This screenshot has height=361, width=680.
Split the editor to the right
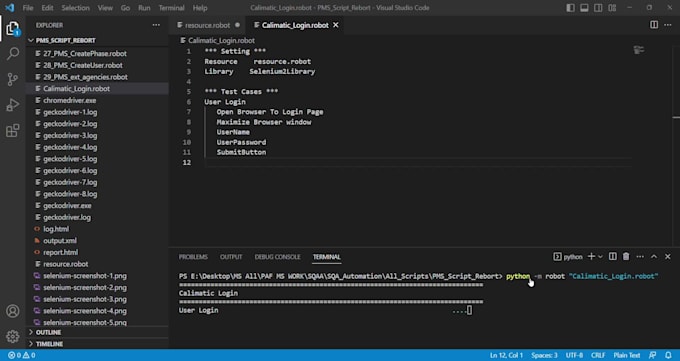(x=654, y=25)
